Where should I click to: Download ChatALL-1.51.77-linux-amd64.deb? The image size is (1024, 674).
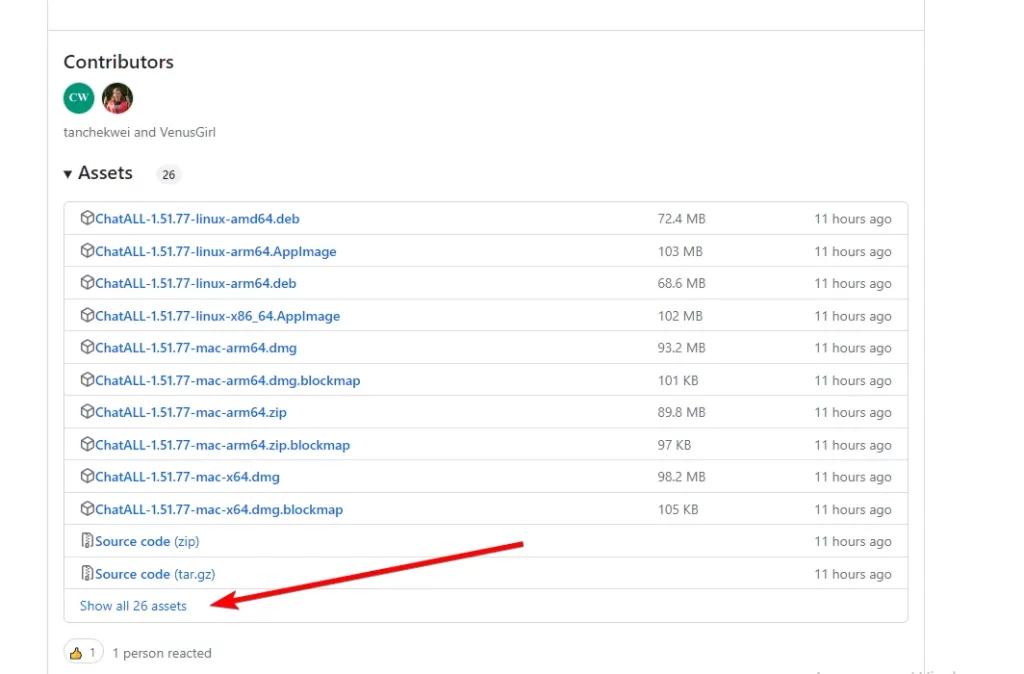(197, 219)
